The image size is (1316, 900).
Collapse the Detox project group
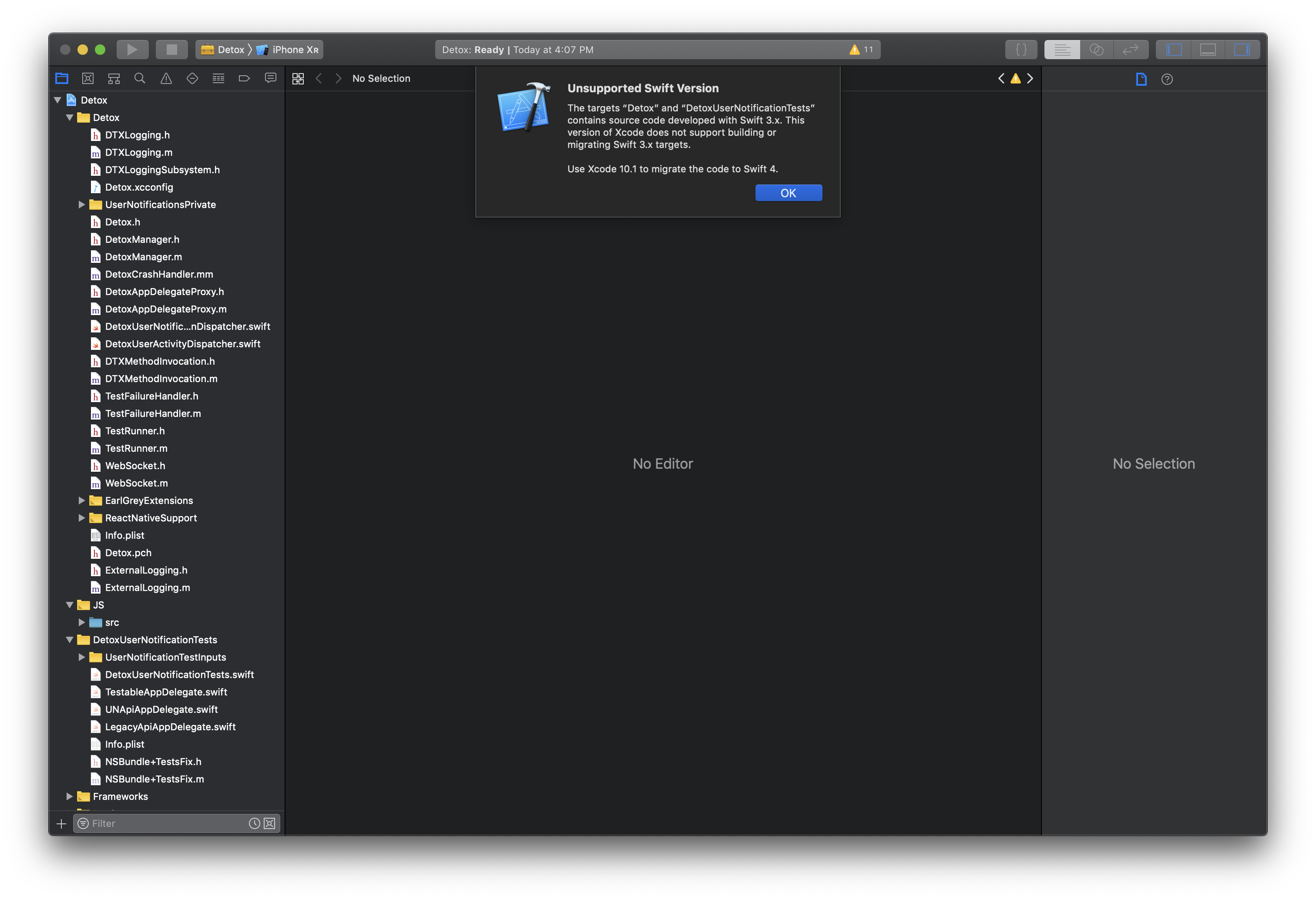57,100
